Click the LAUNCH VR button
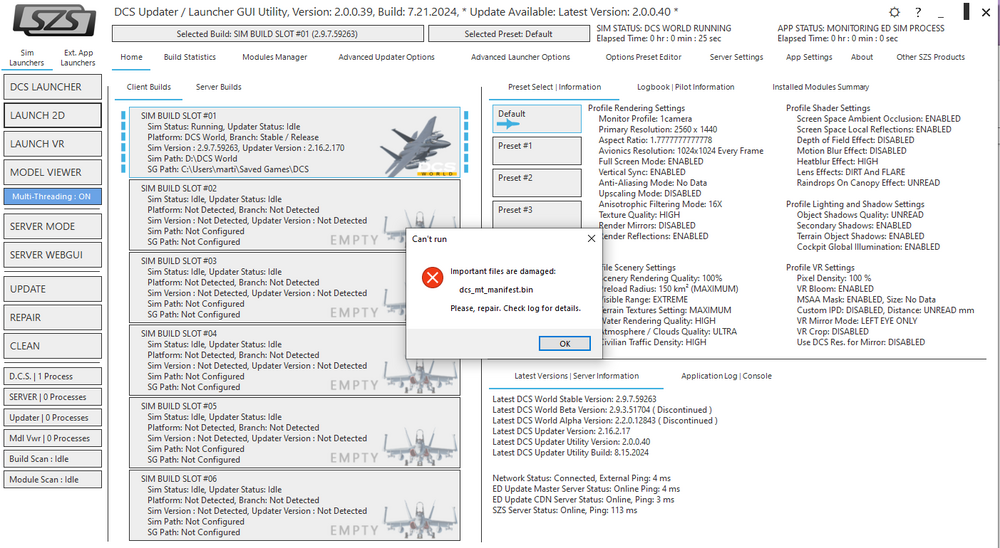1000x548 pixels. click(x=52, y=144)
